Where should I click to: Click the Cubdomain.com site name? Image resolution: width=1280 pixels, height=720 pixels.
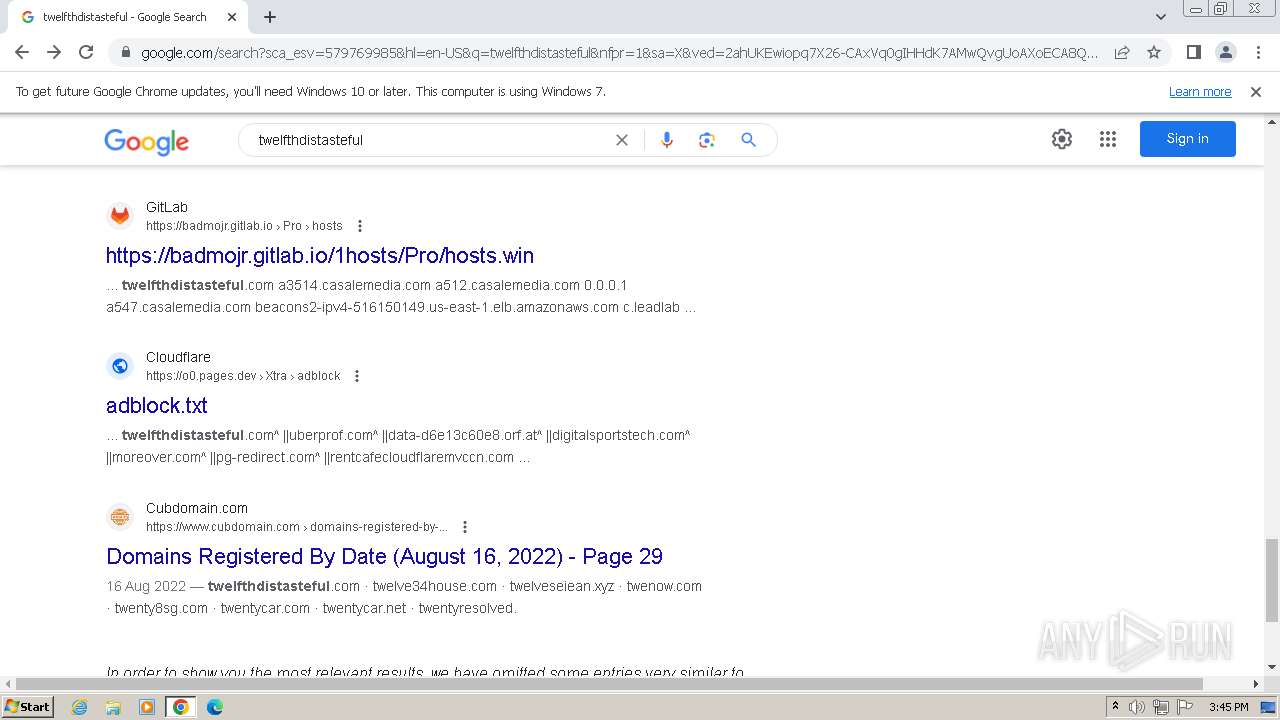coord(197,508)
